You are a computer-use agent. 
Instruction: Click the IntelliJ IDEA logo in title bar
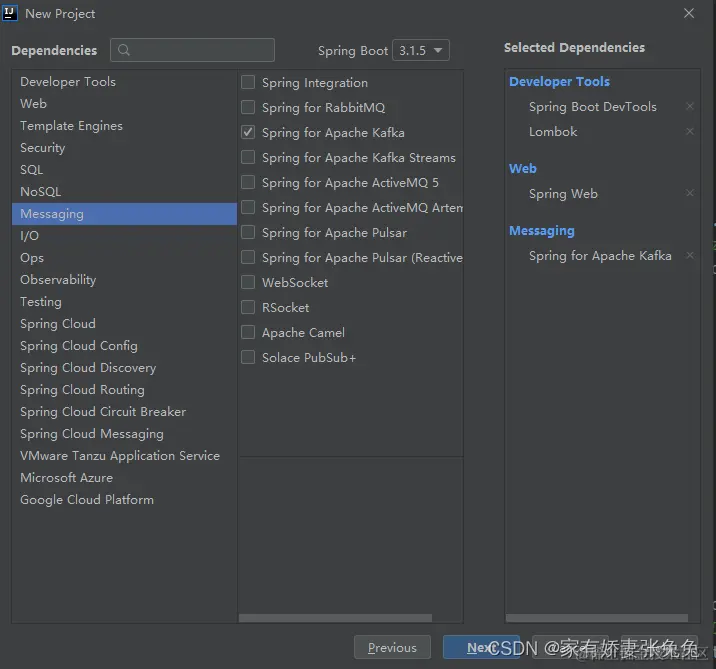pyautogui.click(x=10, y=13)
